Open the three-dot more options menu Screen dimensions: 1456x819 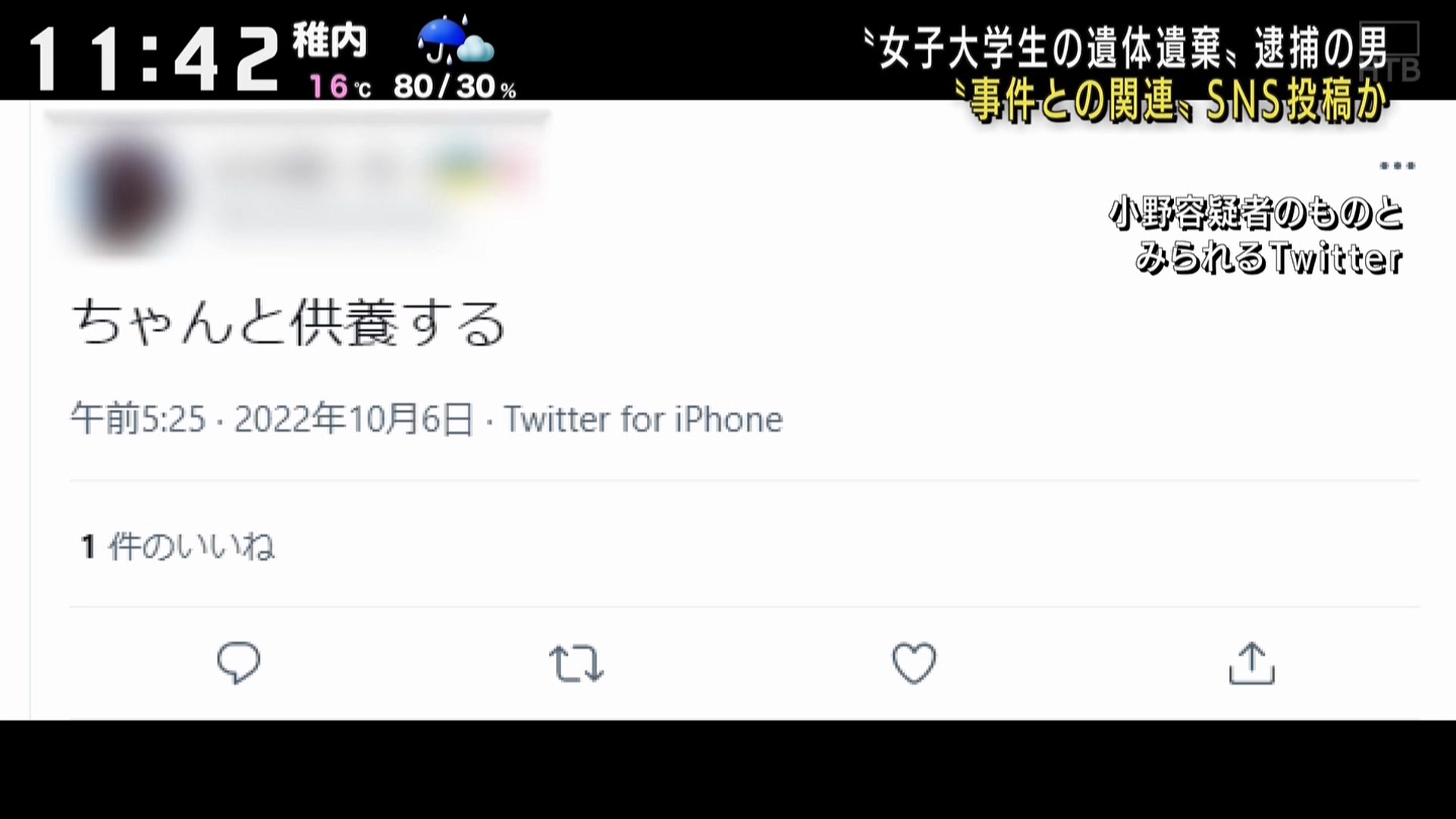(x=1397, y=165)
